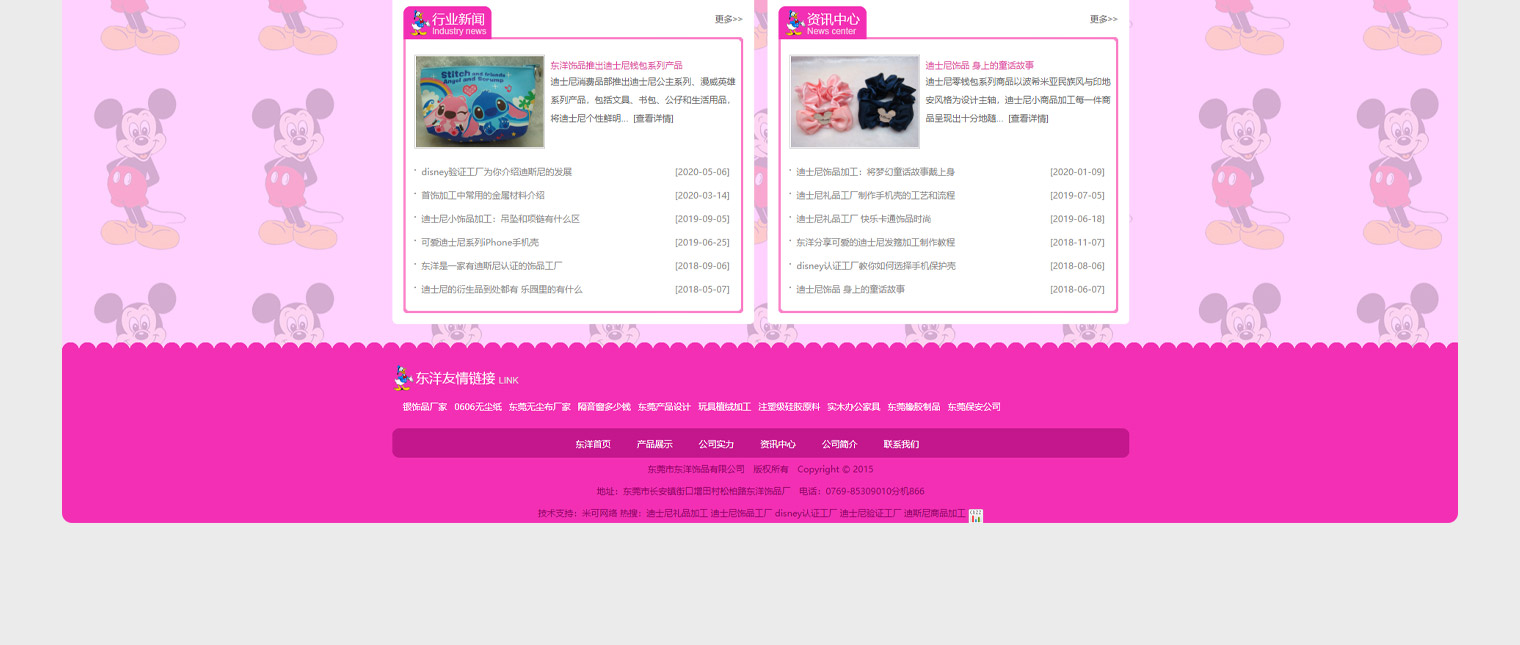Open 联系我们 in footer navigation
1520x645 pixels.
tap(901, 444)
